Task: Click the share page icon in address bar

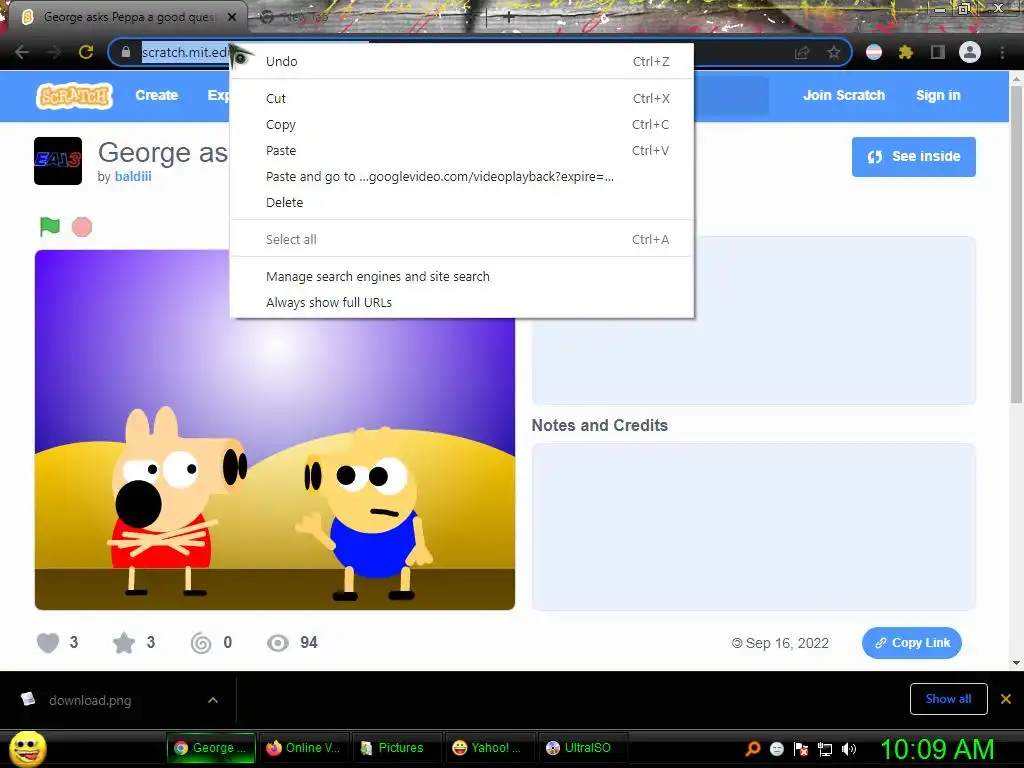Action: point(802,52)
